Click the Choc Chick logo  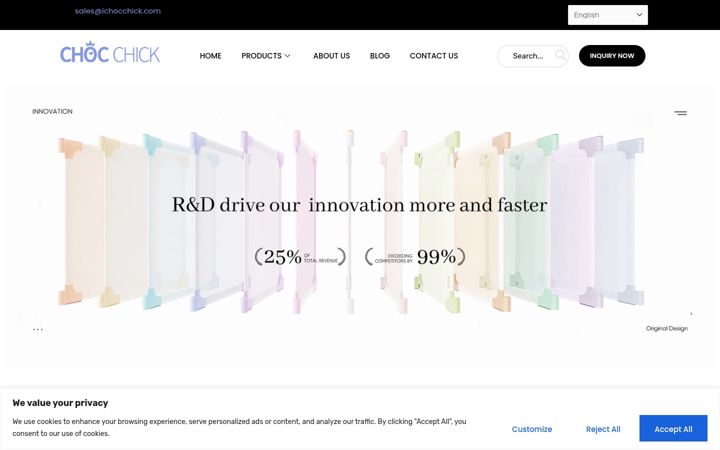[x=110, y=53]
